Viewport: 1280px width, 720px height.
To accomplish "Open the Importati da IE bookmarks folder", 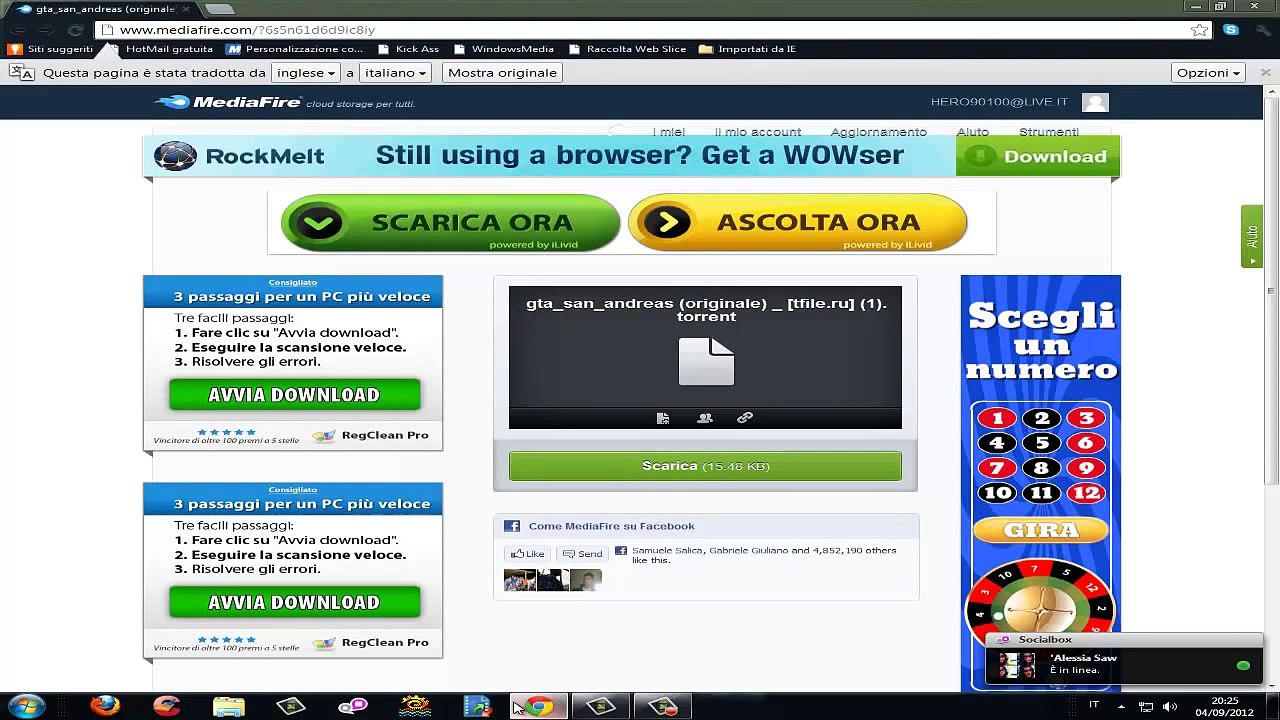I will pyautogui.click(x=748, y=49).
